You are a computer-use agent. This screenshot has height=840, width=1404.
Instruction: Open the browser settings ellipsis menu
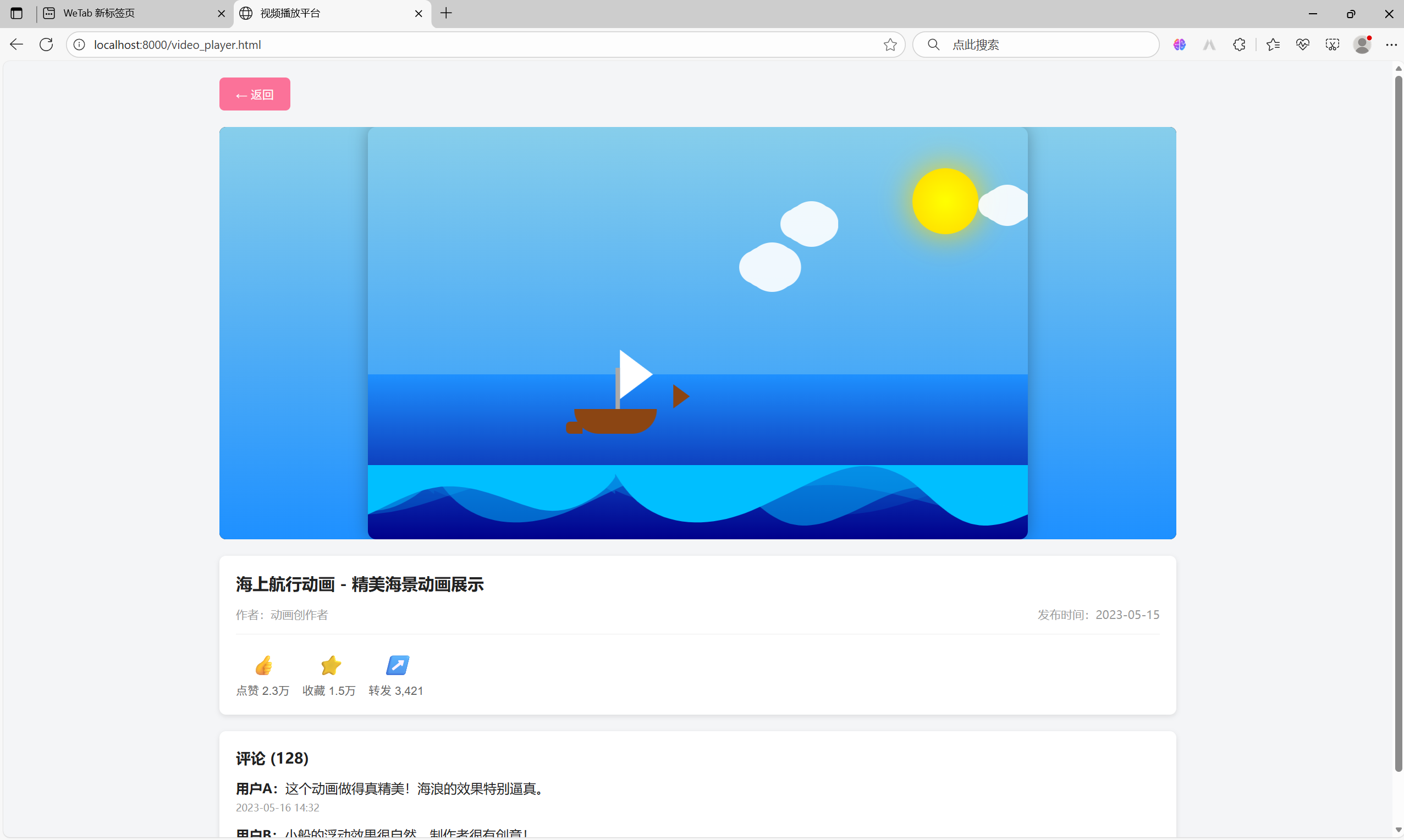[1392, 44]
